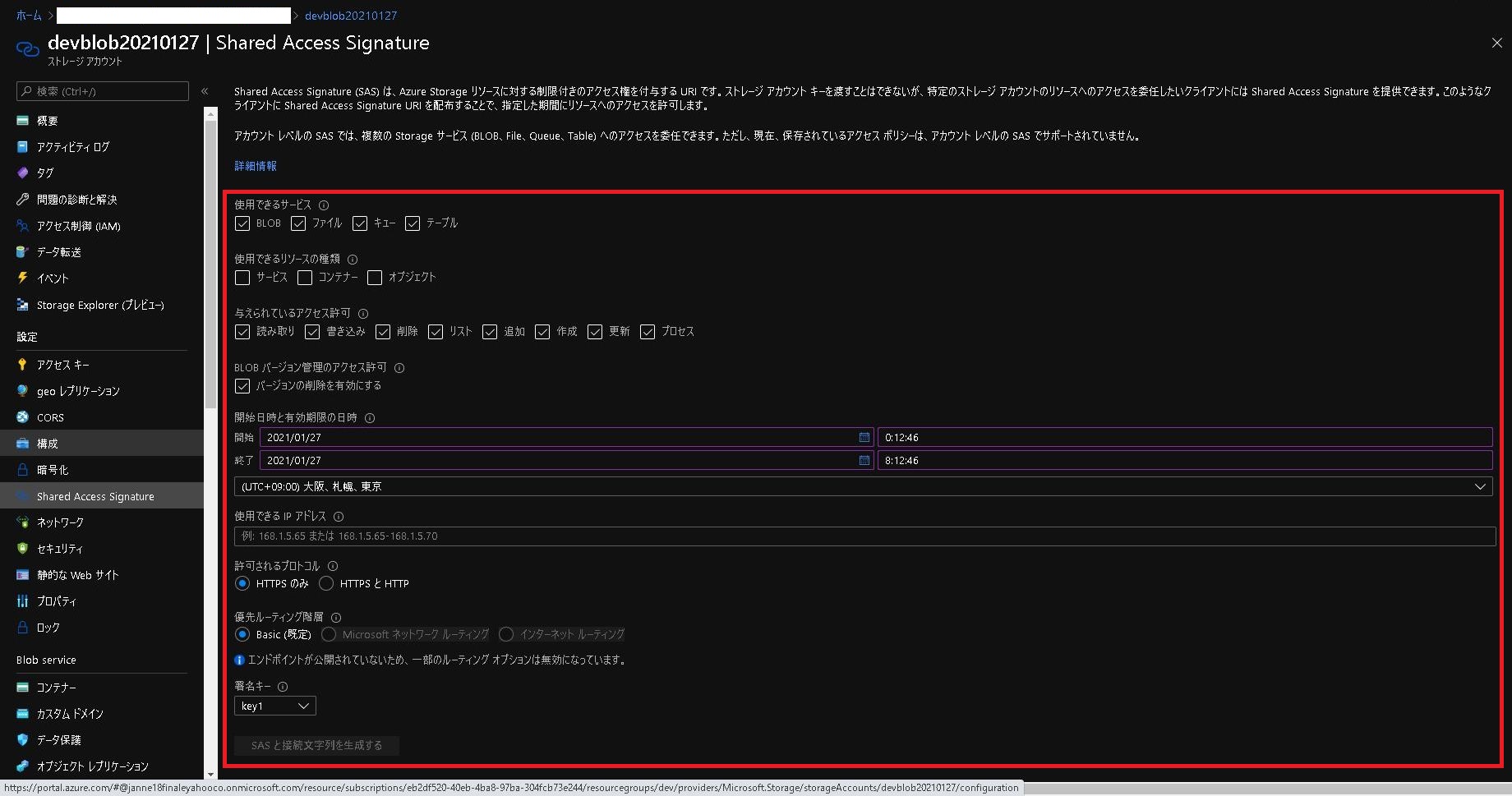Toggle the リスト permission checkbox
This screenshot has height=796, width=1512.
[436, 332]
